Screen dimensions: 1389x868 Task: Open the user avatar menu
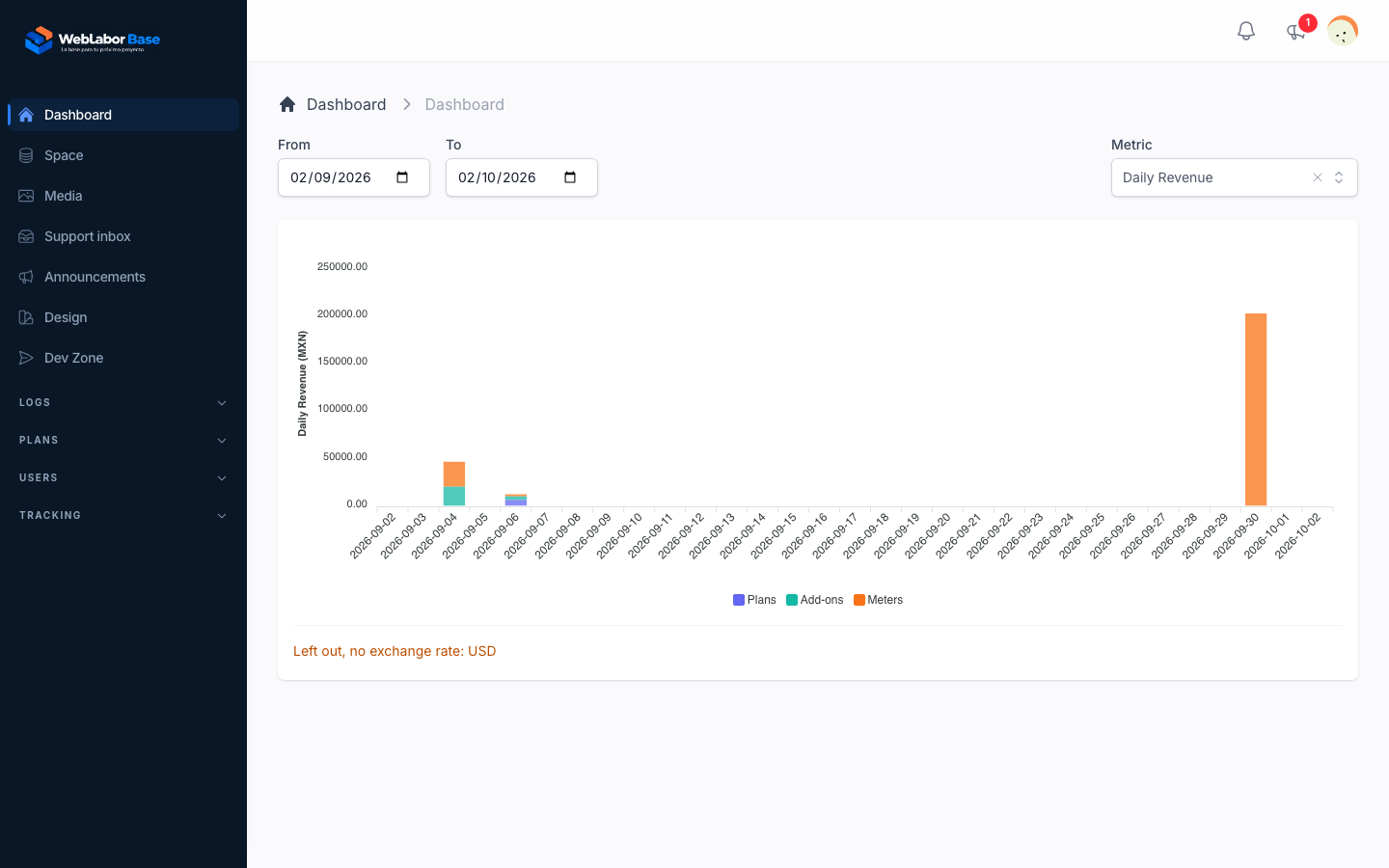pyautogui.click(x=1343, y=31)
